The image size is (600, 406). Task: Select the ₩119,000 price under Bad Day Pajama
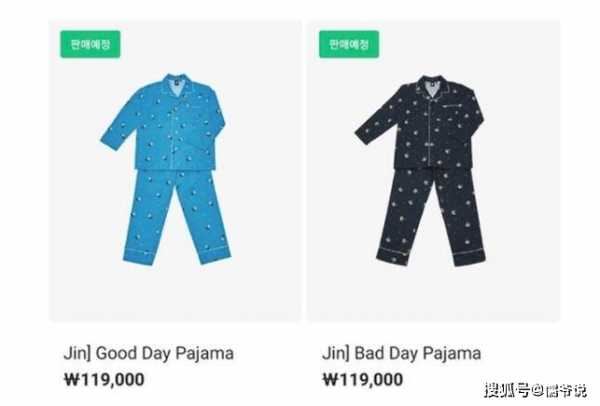pyautogui.click(x=363, y=380)
